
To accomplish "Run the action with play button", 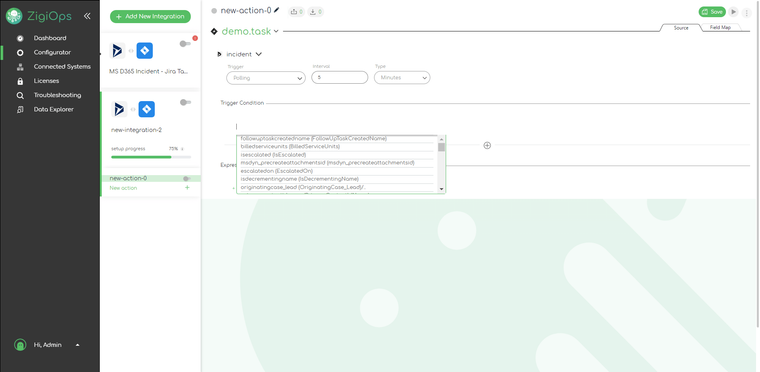I will (733, 12).
